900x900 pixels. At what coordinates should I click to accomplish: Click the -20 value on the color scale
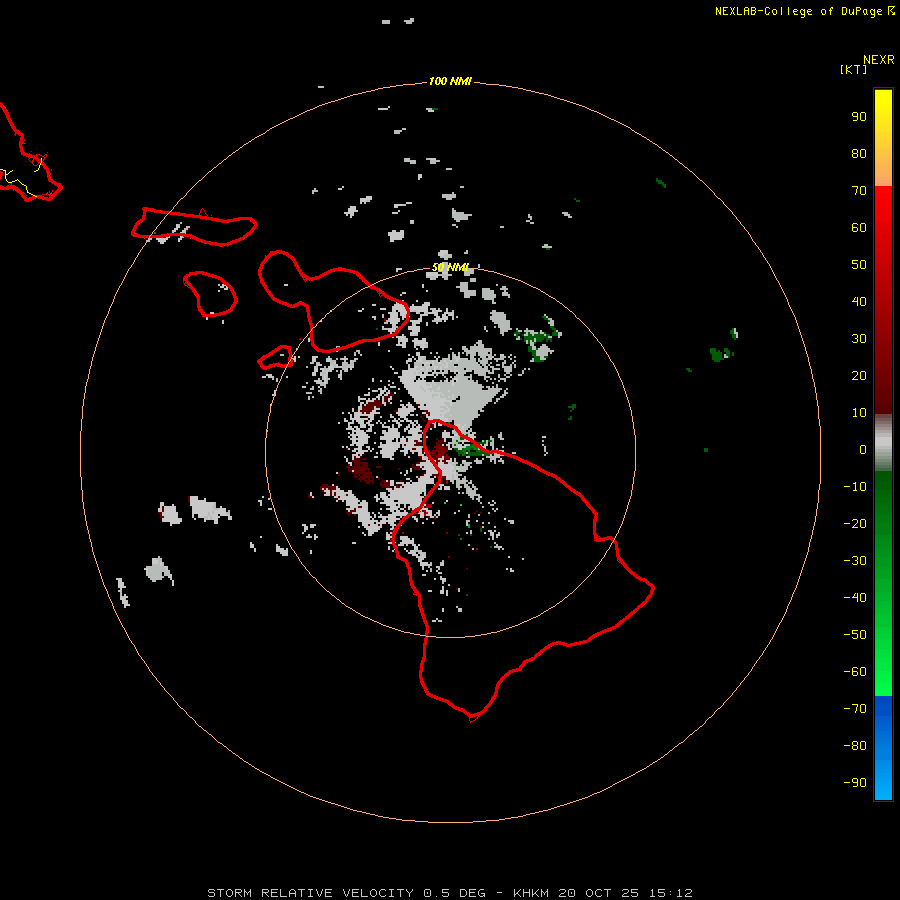[x=855, y=523]
